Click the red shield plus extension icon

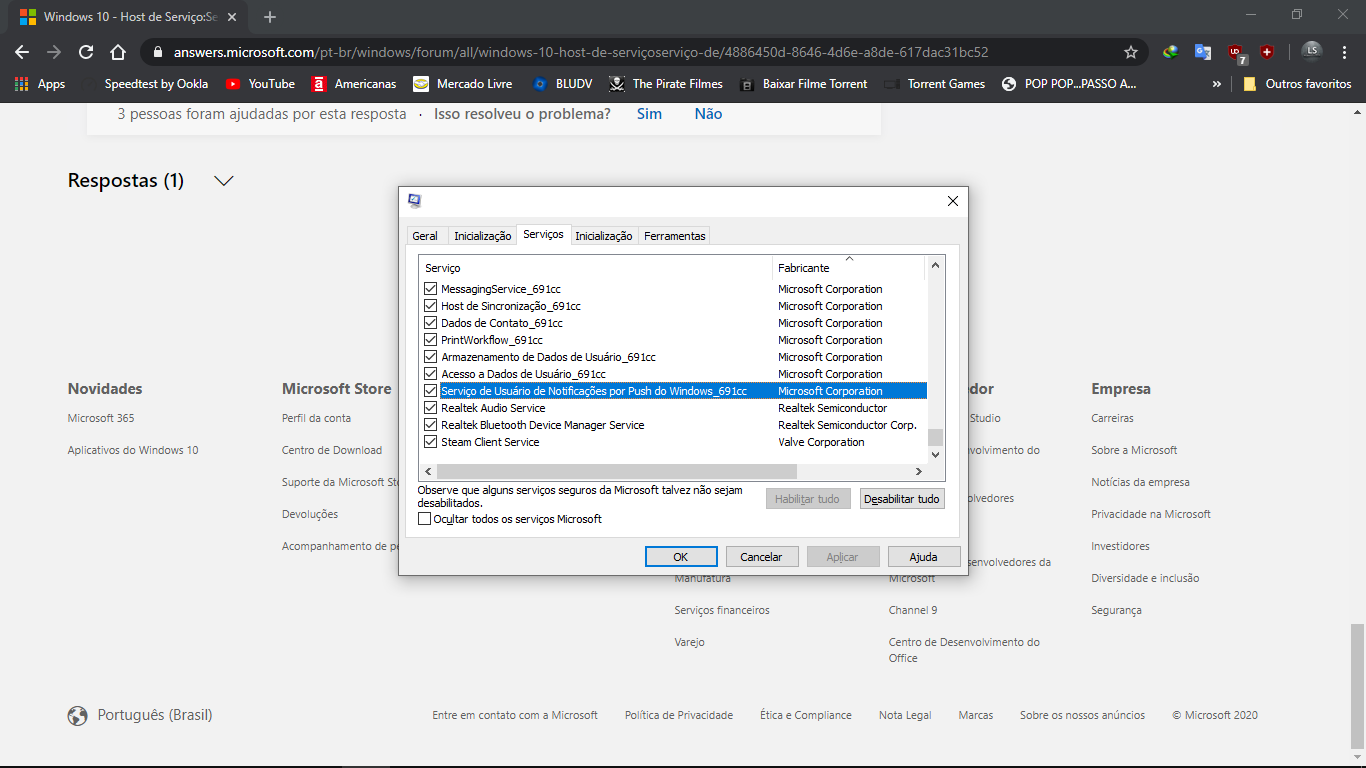click(1267, 52)
